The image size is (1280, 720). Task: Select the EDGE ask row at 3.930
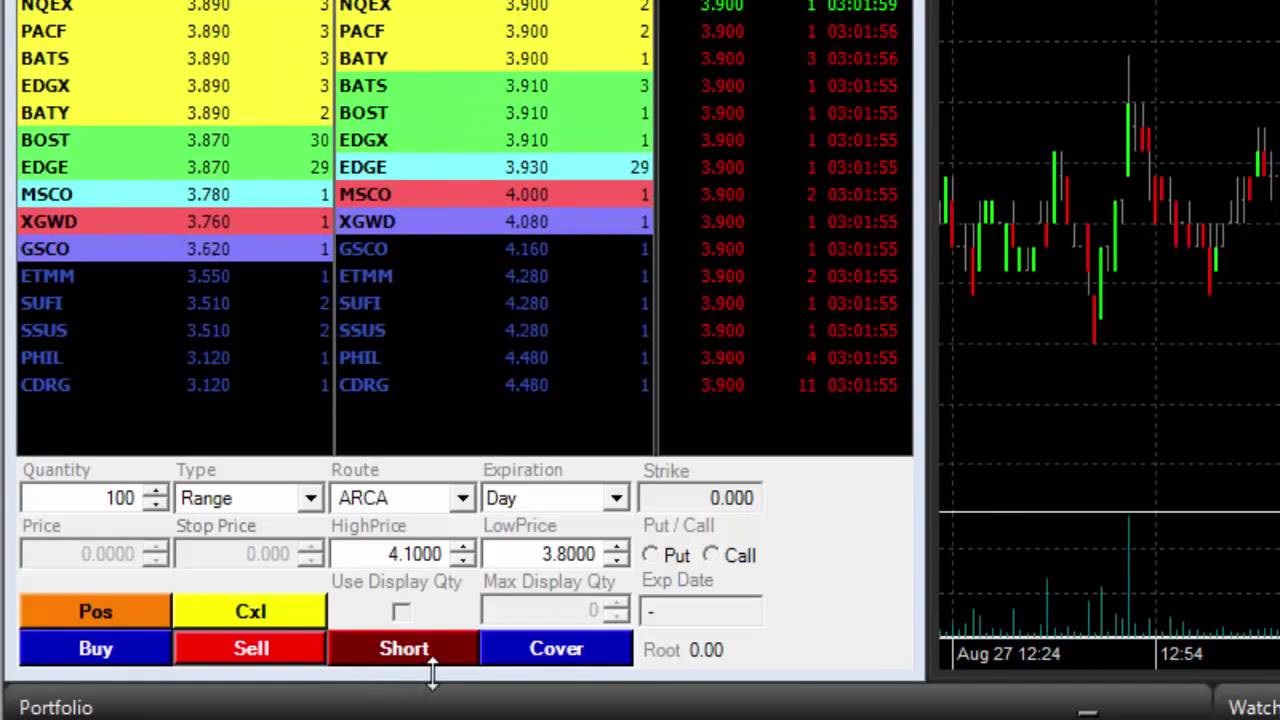495,167
